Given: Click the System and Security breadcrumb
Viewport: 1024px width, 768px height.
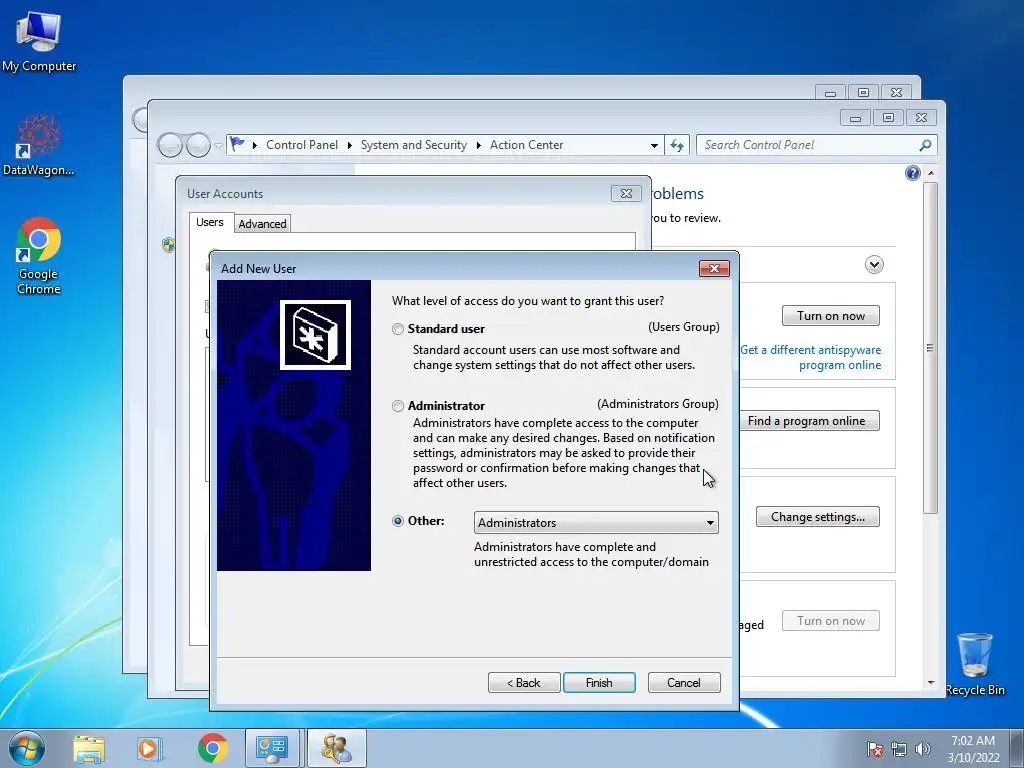Looking at the screenshot, I should coord(413,145).
